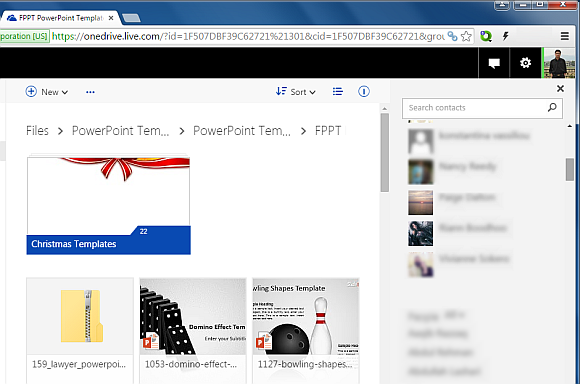Click the 1127-bowling-shapes... file name

point(305,364)
